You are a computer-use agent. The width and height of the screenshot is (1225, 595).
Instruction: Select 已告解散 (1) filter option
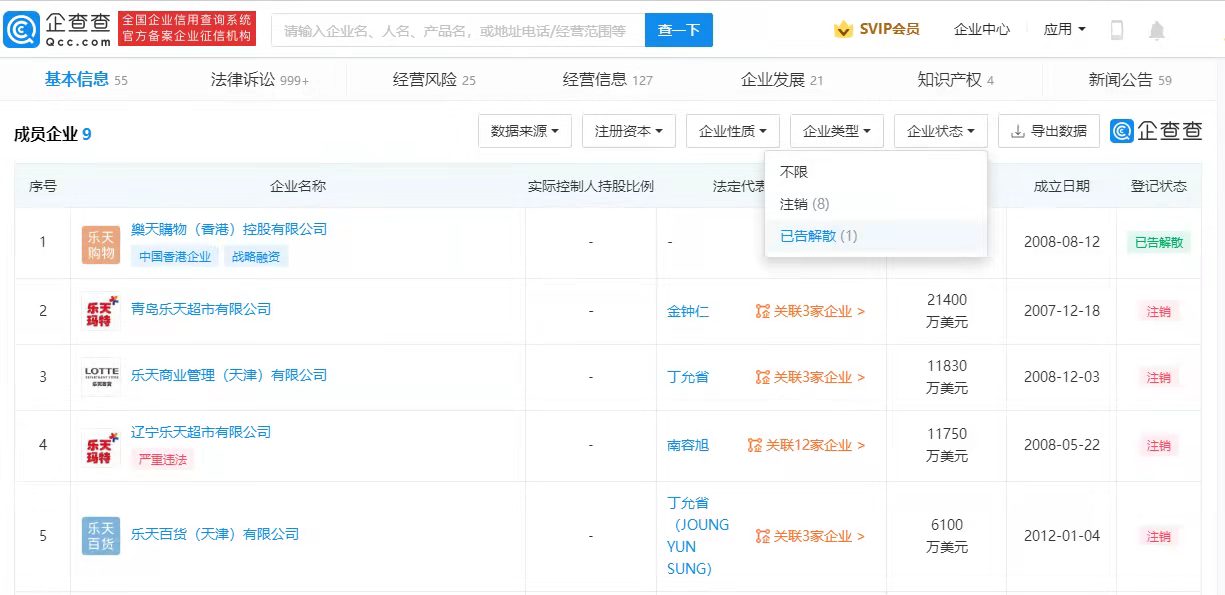[x=876, y=236]
